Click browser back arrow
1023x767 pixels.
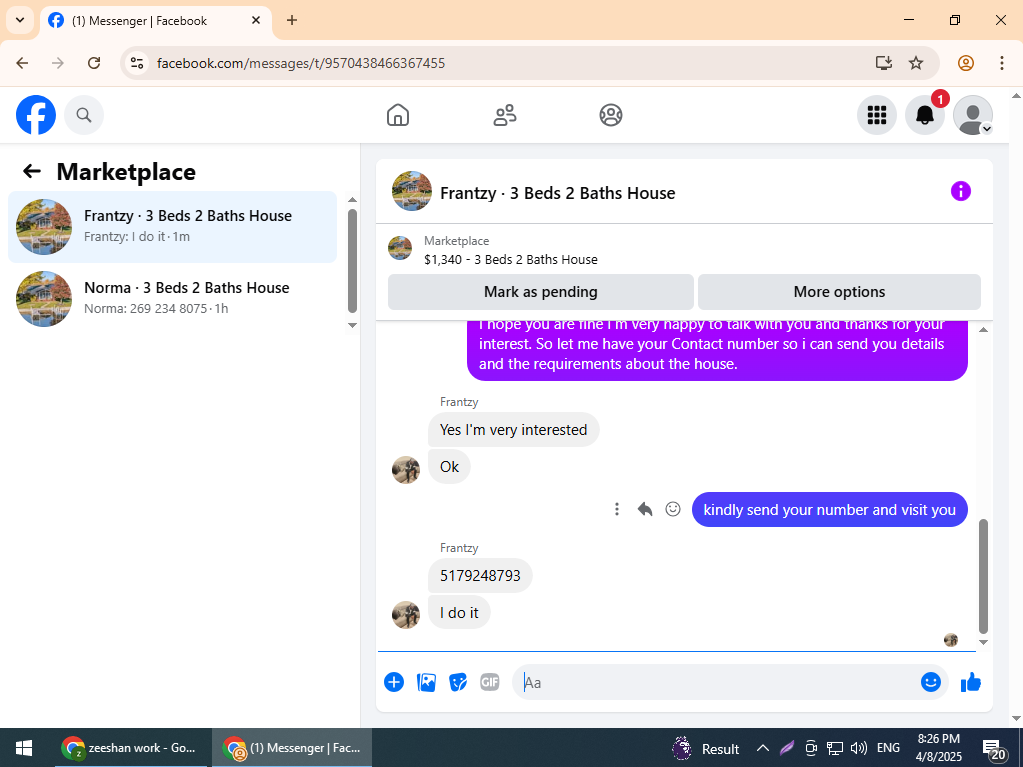[x=22, y=63]
